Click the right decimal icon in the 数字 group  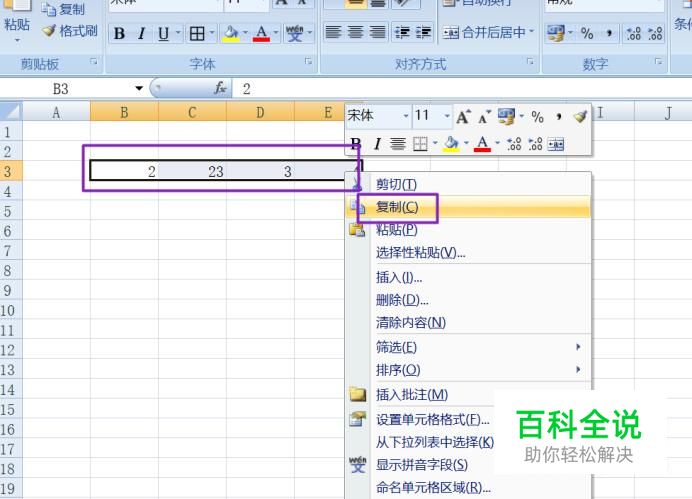pos(655,33)
